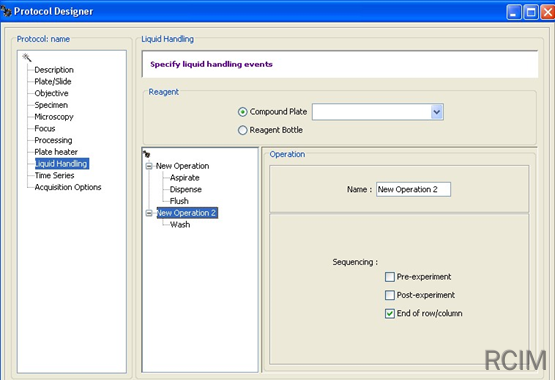Enable the Pre-experiment checkbox
555x380 pixels.
click(x=390, y=277)
